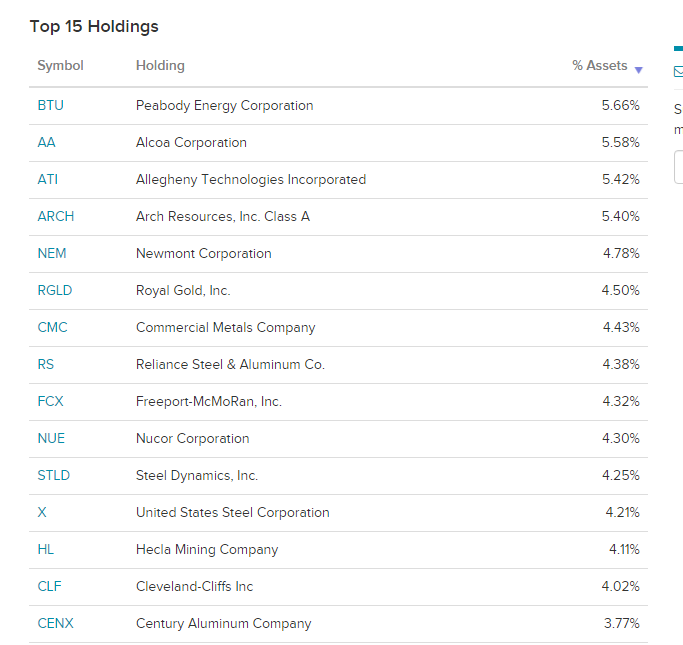Image resolution: width=683 pixels, height=645 pixels.
Task: Open the NUE ticker link
Action: (51, 439)
